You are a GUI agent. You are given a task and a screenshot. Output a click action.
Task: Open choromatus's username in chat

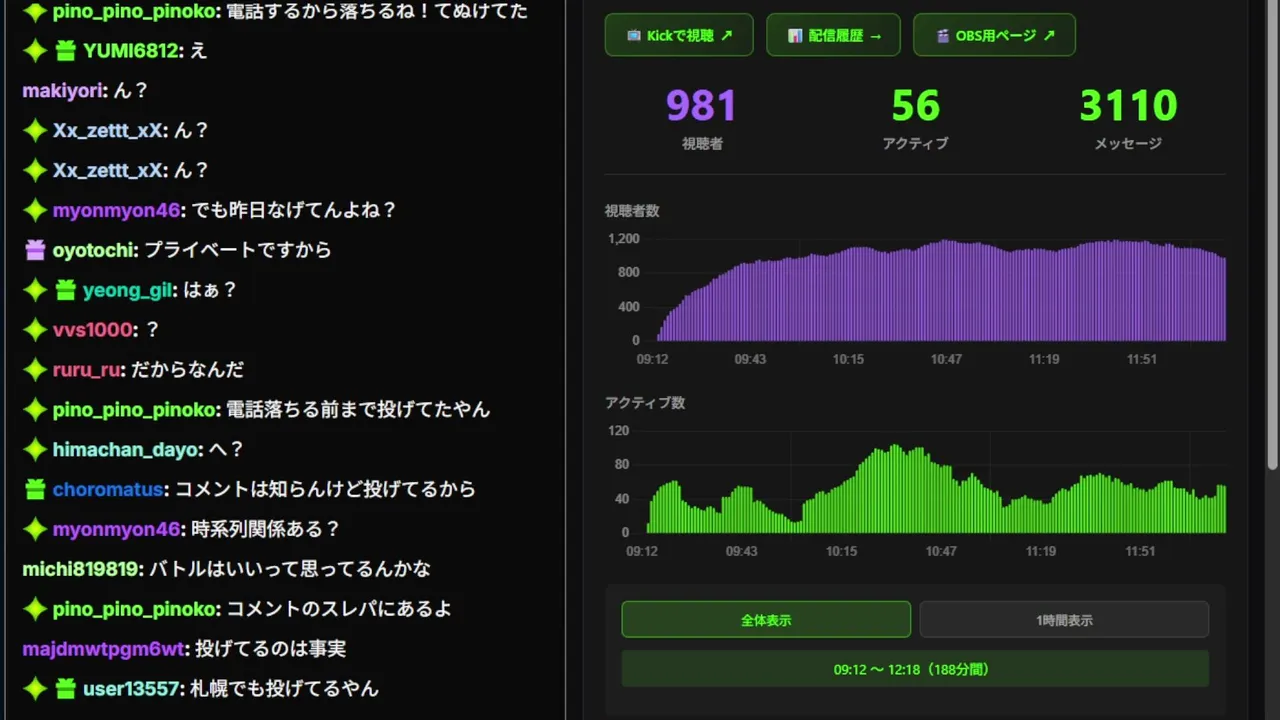(107, 490)
